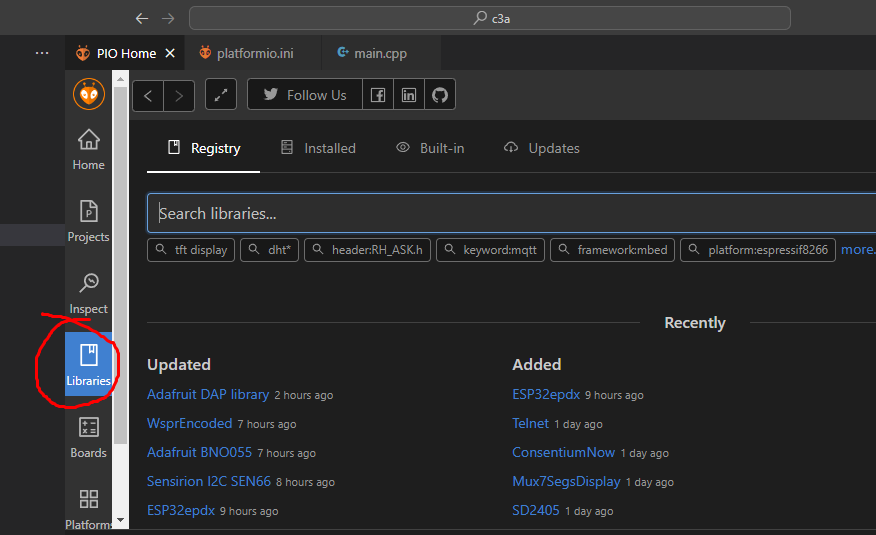Toggle the expand fullscreen button
The height and width of the screenshot is (535, 876).
coord(221,95)
